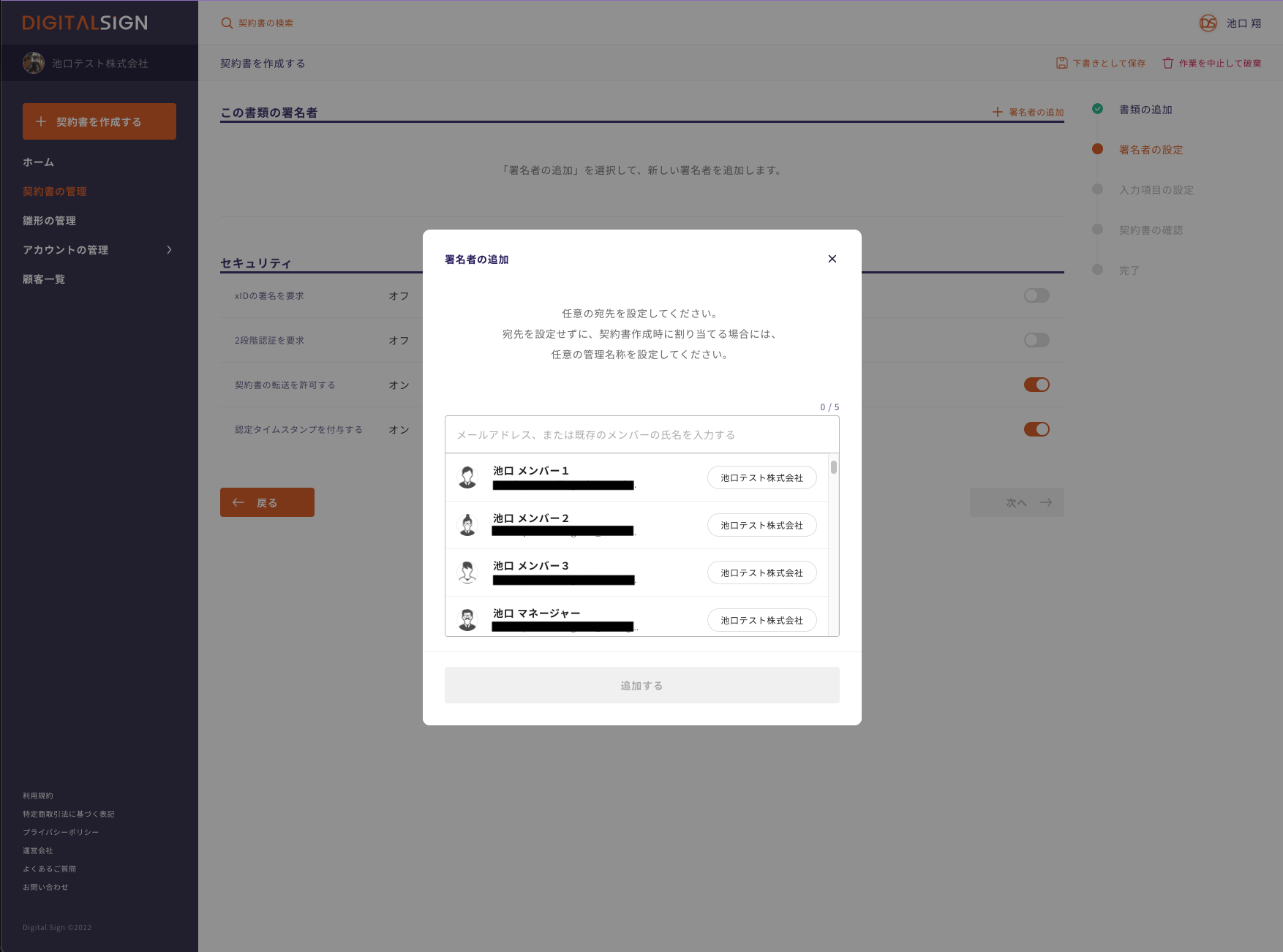The height and width of the screenshot is (952, 1283).
Task: Click the contract search magnifier icon
Action: [227, 23]
